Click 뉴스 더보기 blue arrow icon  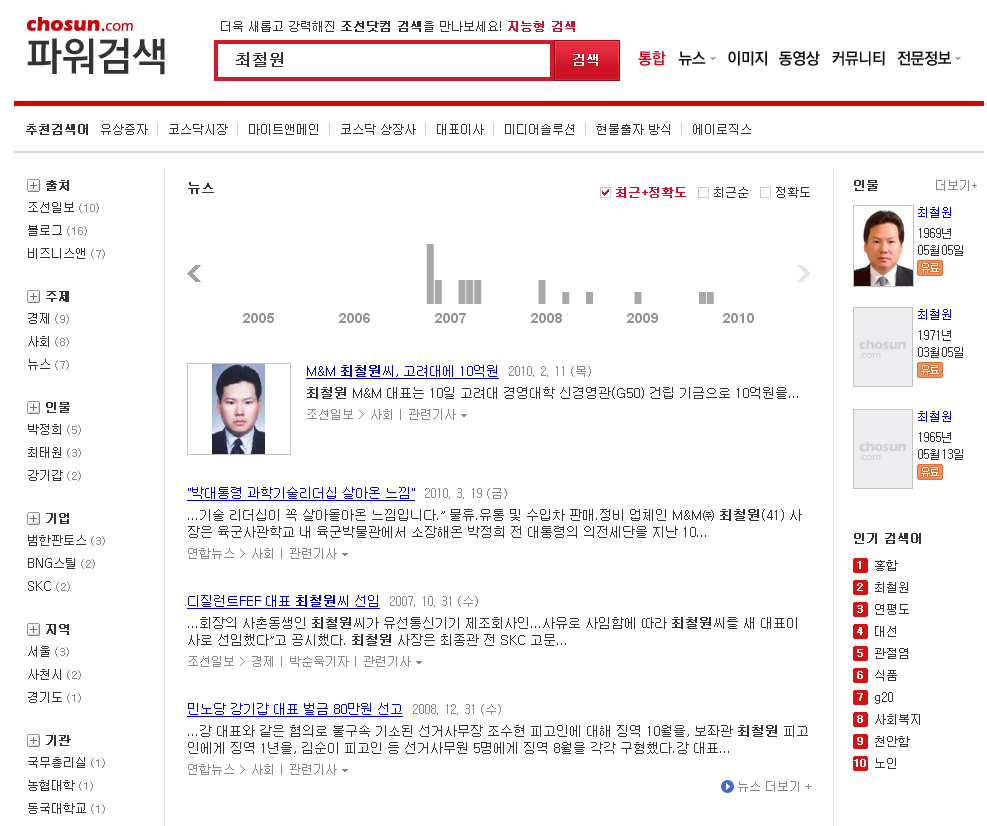(x=727, y=786)
